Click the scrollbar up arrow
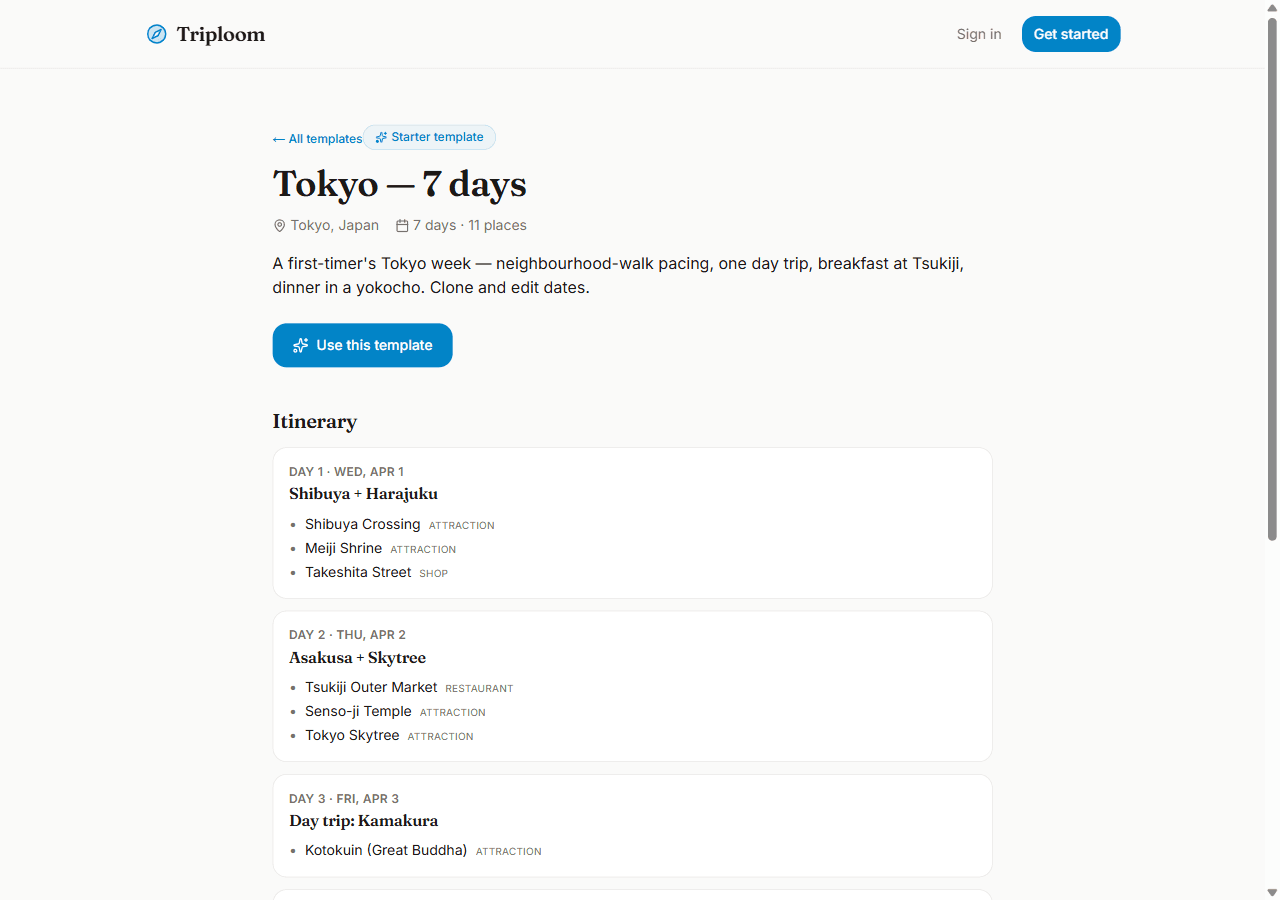The width and height of the screenshot is (1280, 900). tap(1272, 7)
